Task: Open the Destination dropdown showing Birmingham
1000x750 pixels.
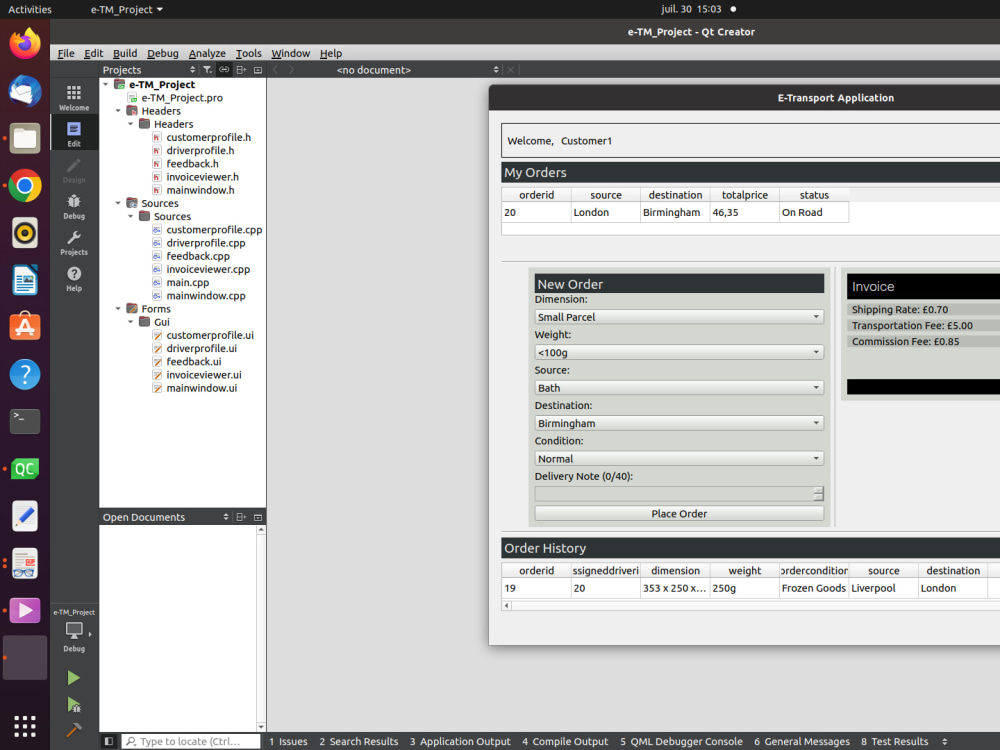Action: click(x=678, y=423)
